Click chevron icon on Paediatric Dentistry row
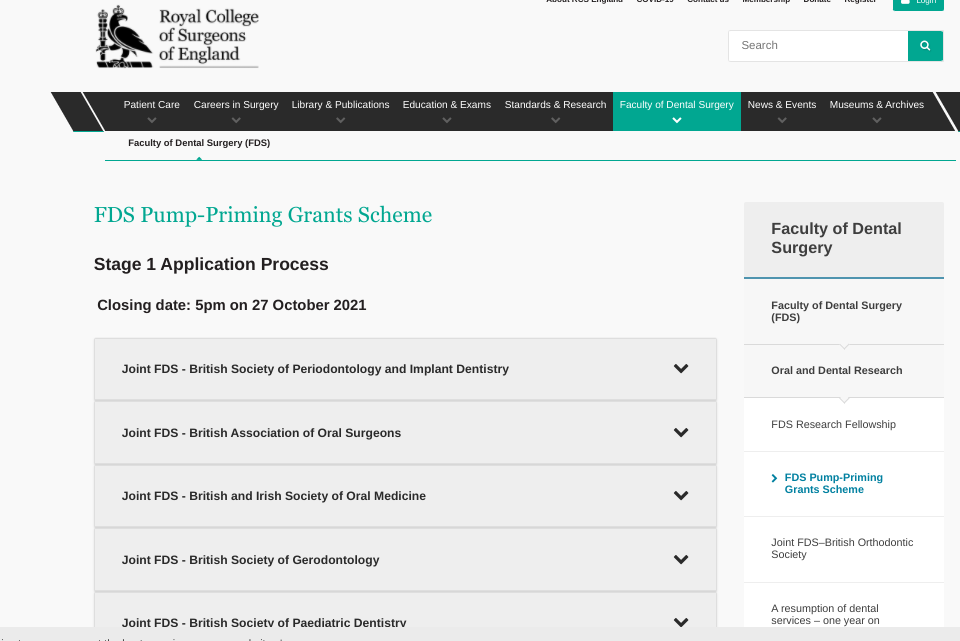Viewport: 960px width, 641px height. 681,622
